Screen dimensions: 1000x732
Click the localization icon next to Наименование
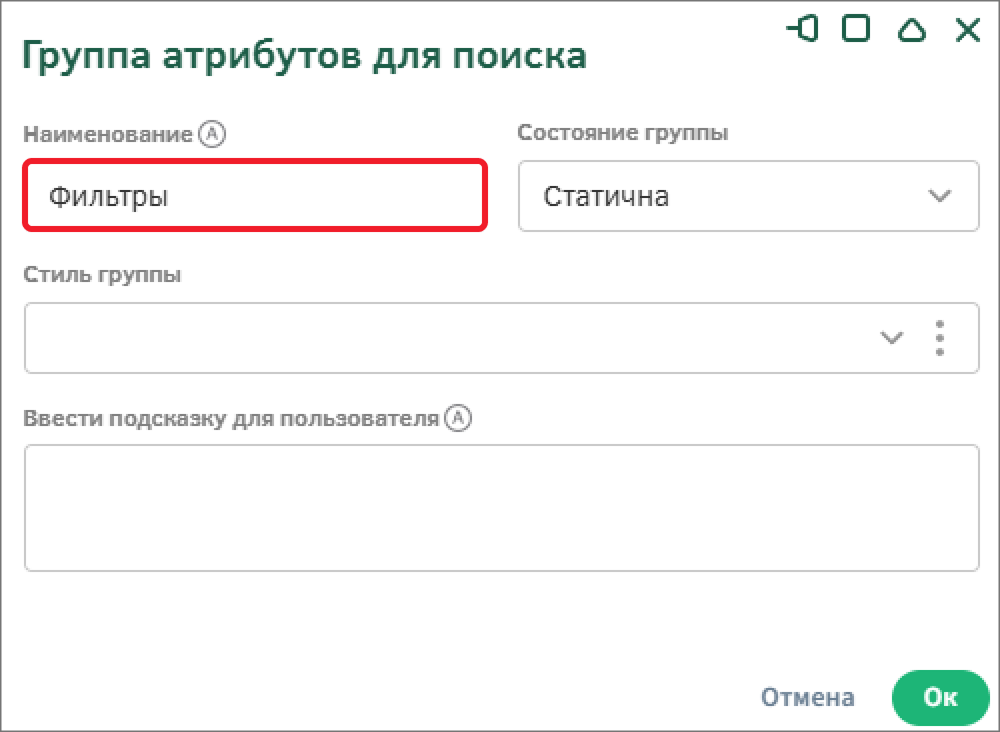212,134
